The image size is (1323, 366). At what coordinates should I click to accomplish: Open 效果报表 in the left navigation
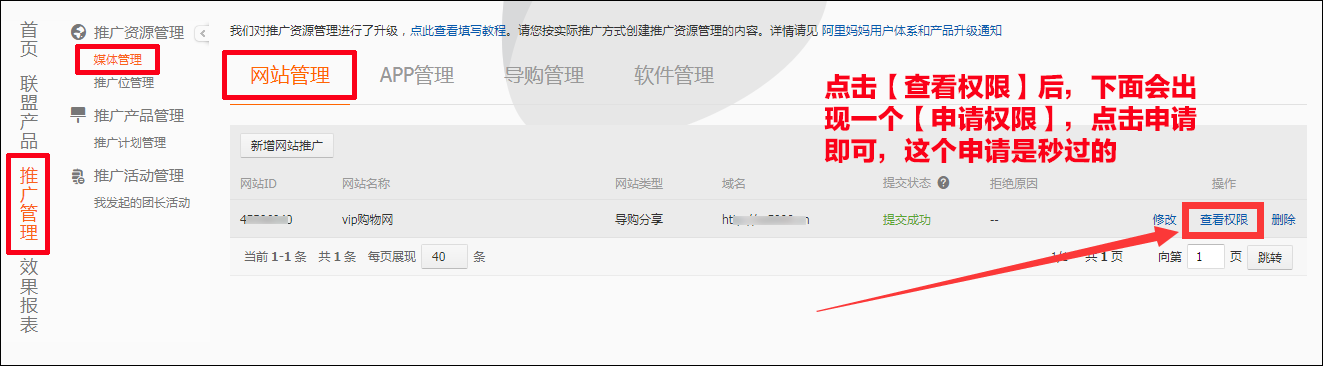pyautogui.click(x=30, y=296)
